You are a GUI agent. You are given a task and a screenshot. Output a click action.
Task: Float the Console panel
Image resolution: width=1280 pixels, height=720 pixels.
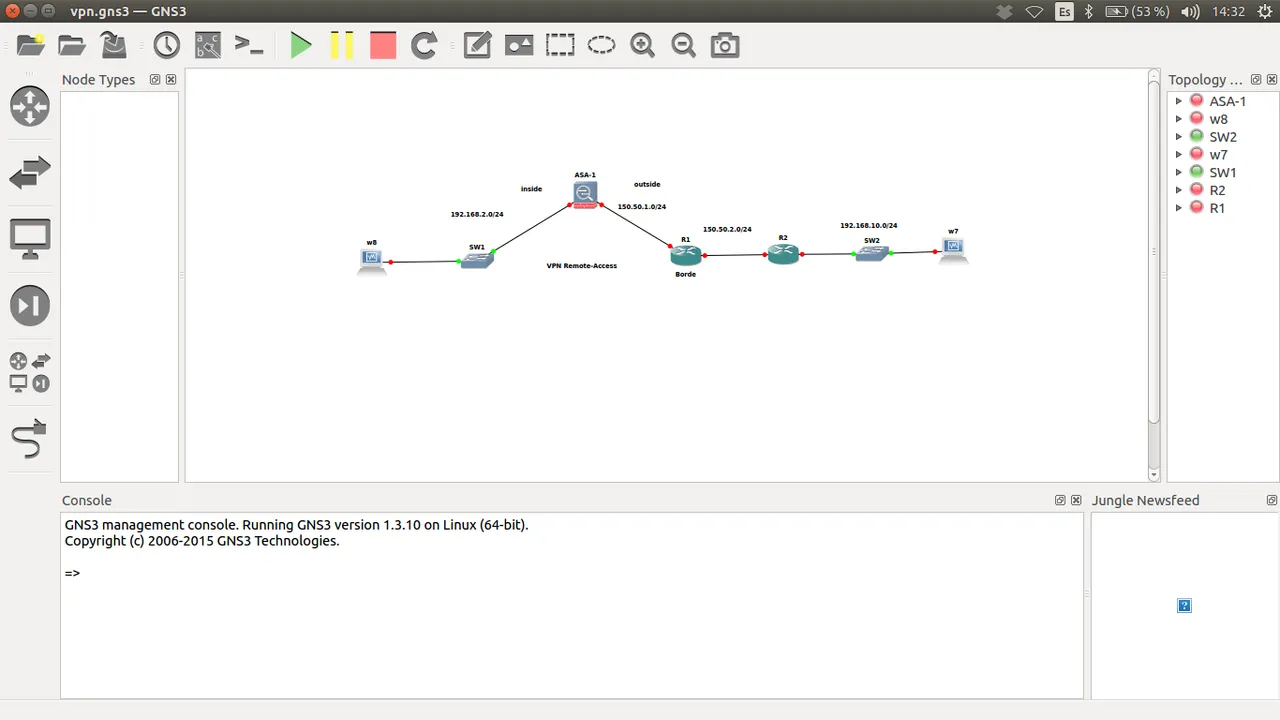(x=1060, y=500)
